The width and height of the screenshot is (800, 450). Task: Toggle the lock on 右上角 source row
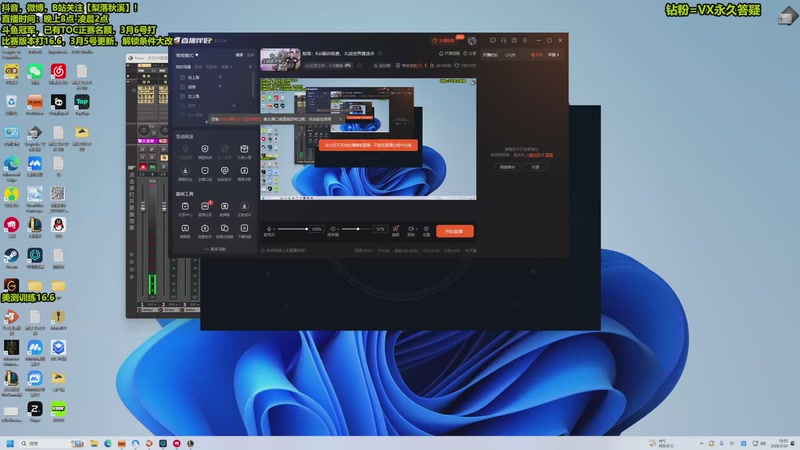220,78
